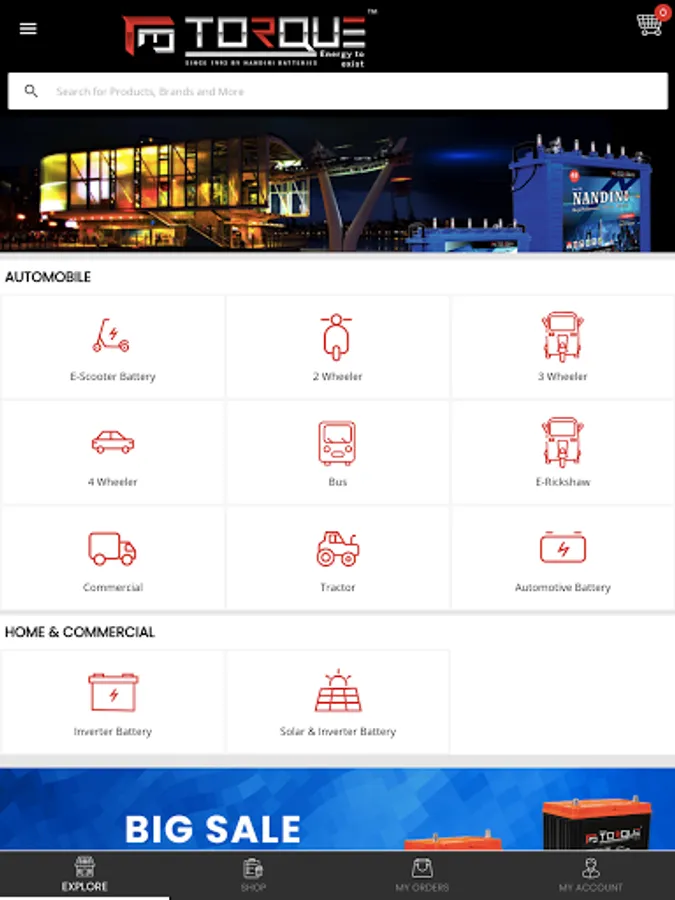Open the shopping cart
The width and height of the screenshot is (675, 900).
coord(649,25)
